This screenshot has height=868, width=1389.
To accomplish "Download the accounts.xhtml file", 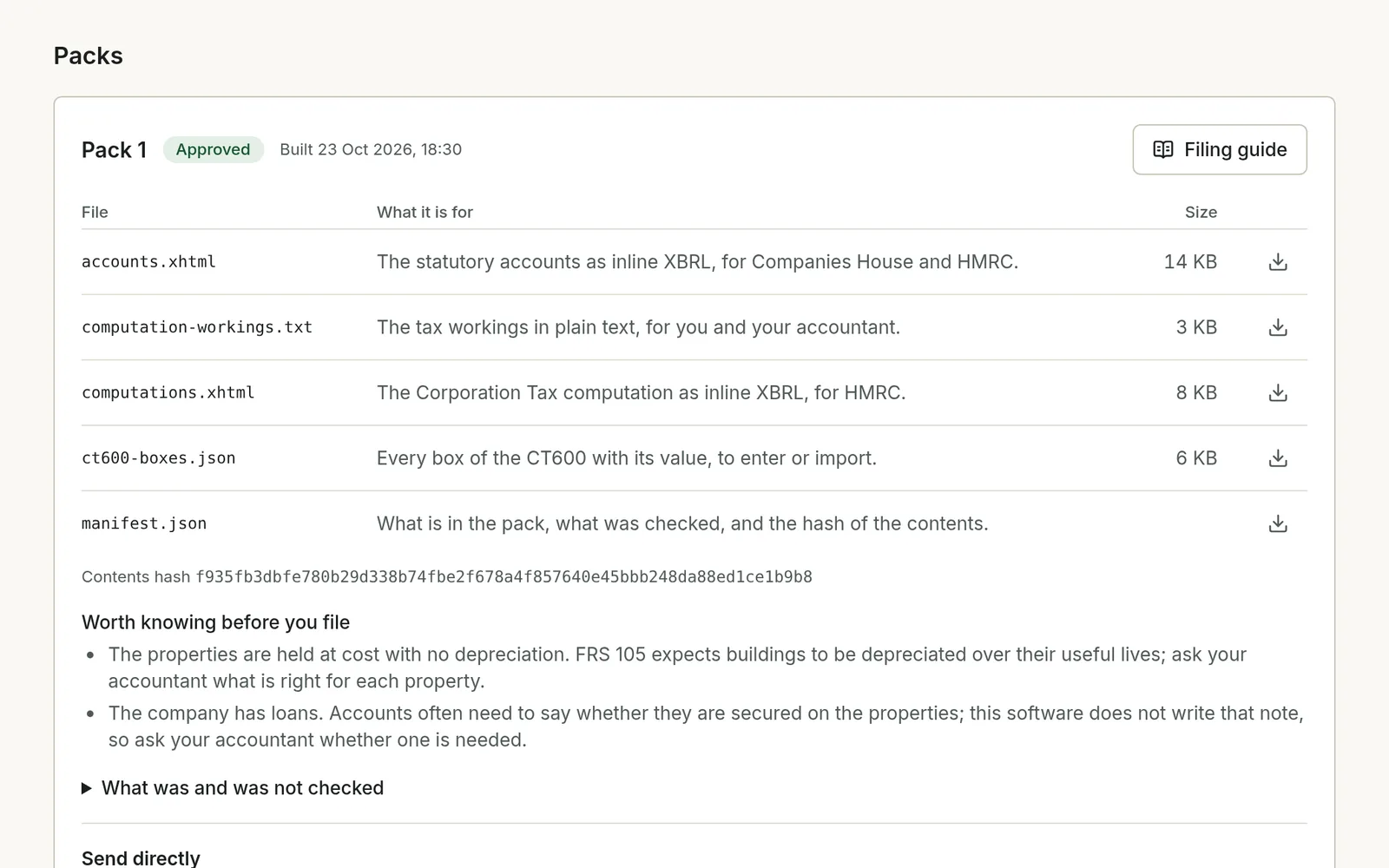I will 1277,262.
